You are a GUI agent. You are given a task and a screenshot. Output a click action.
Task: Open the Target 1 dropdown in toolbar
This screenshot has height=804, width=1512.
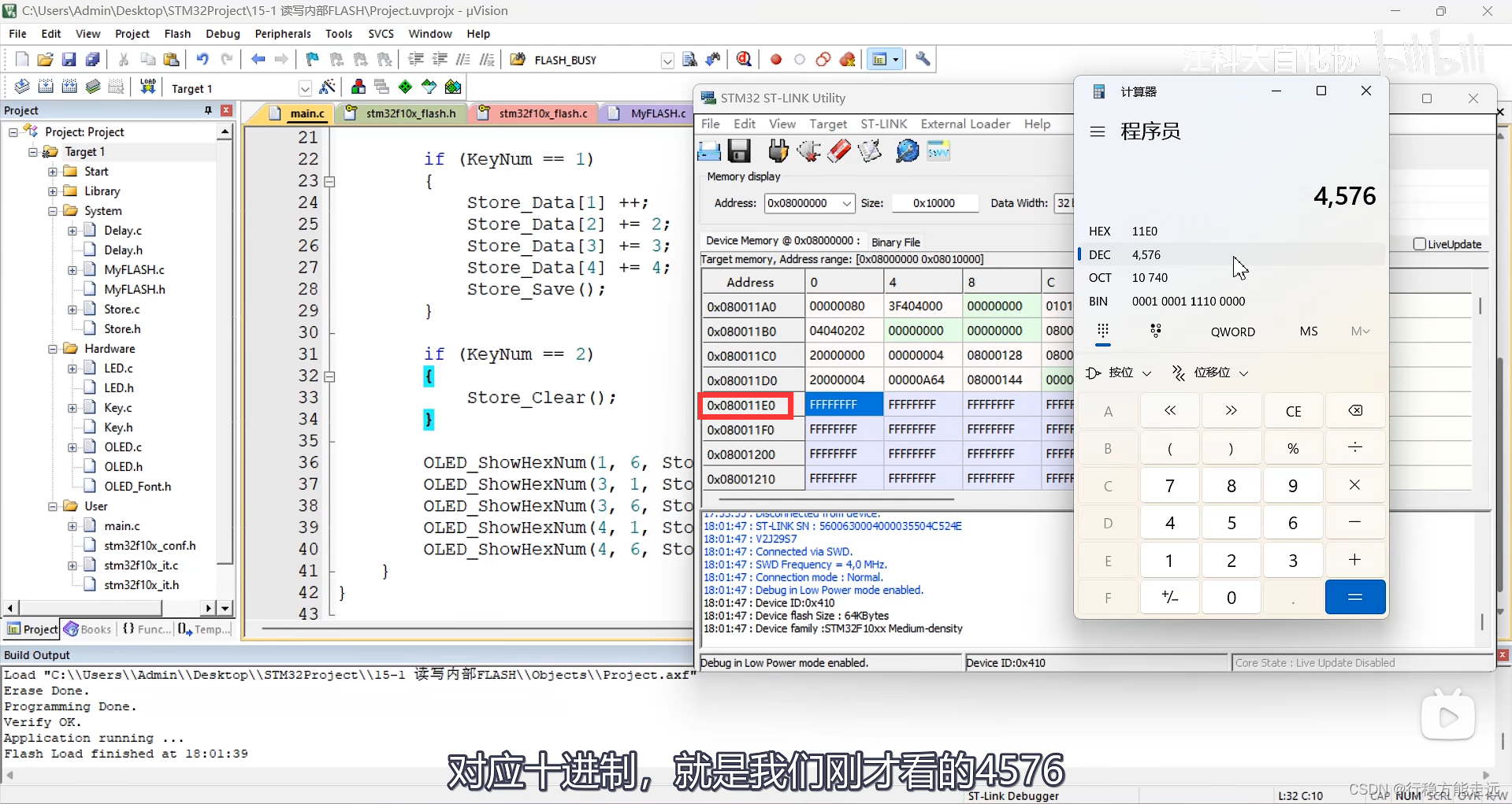[x=305, y=88]
